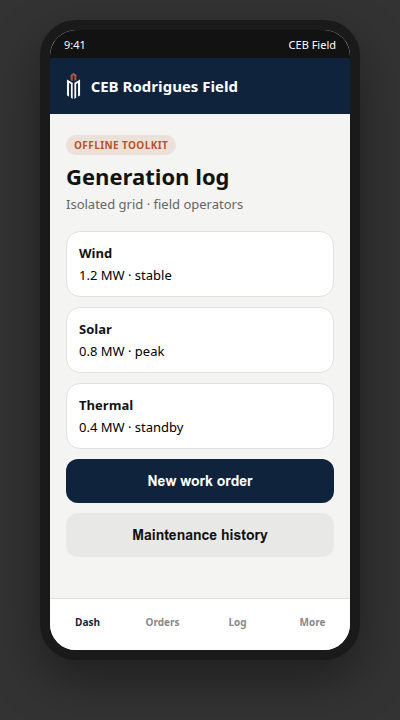Switch to the Orders tab
The width and height of the screenshot is (400, 720).
[163, 622]
